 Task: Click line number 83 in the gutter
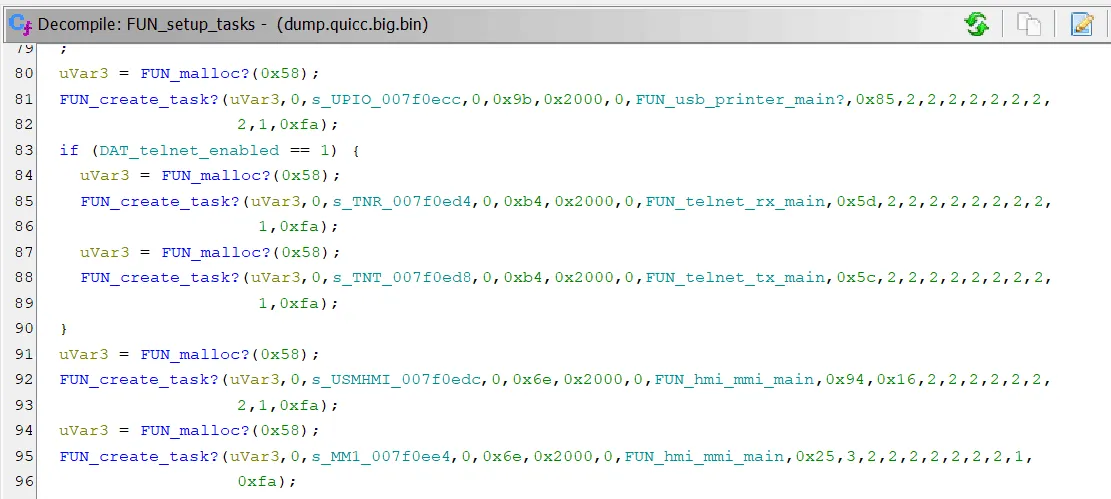tap(24, 150)
